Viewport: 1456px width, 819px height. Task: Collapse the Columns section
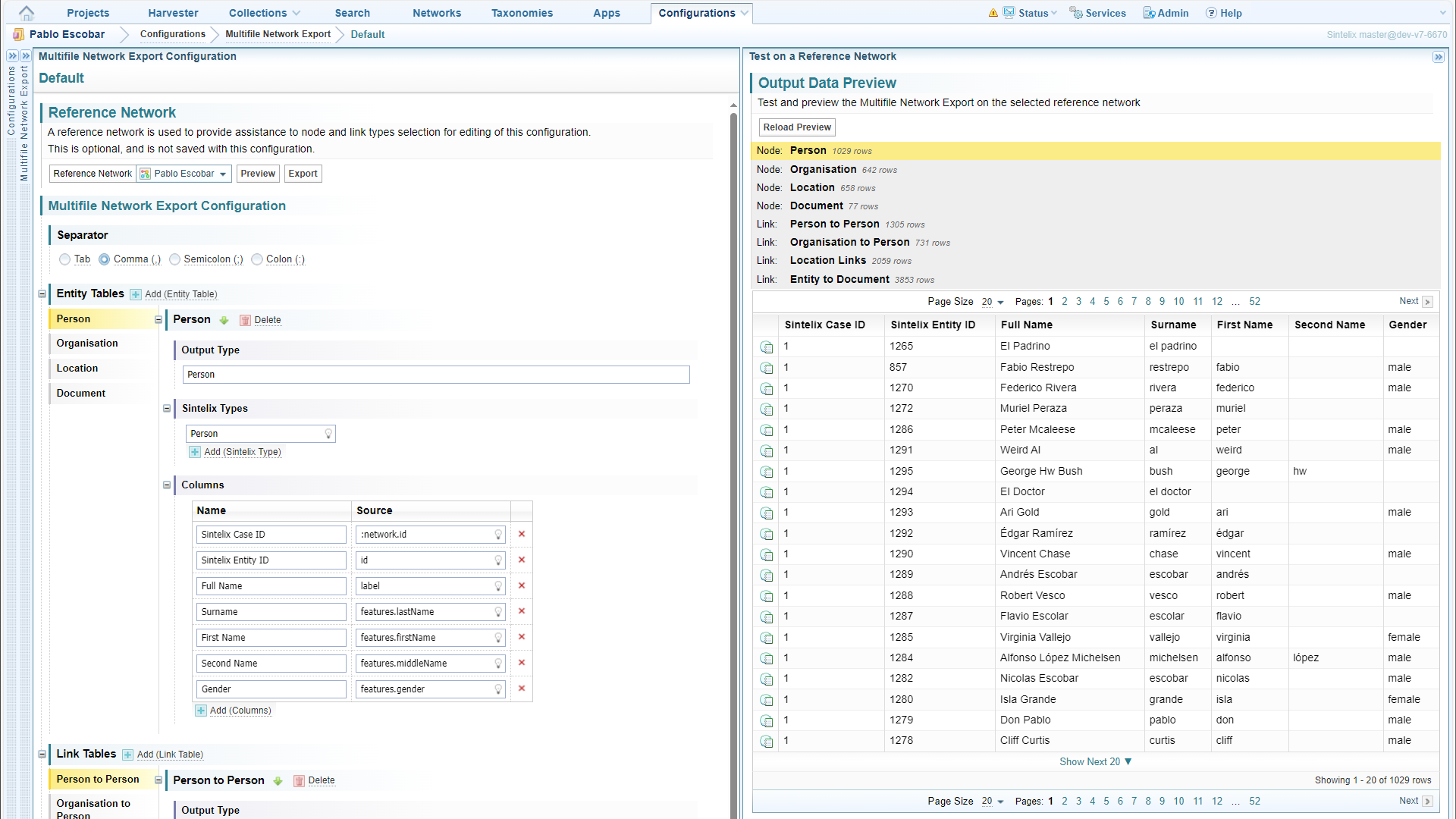pyautogui.click(x=167, y=485)
